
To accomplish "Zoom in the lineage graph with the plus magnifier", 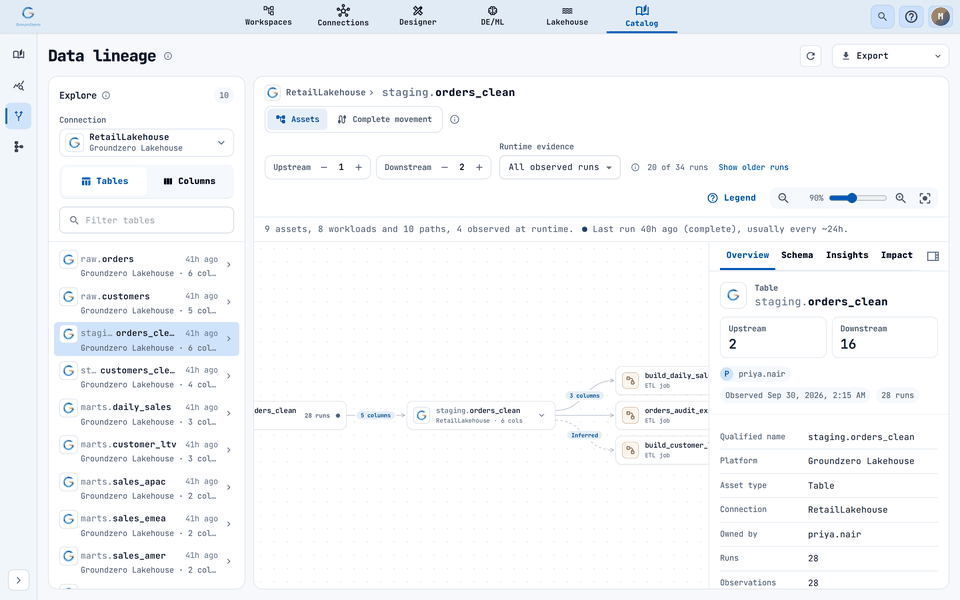I will (x=901, y=198).
